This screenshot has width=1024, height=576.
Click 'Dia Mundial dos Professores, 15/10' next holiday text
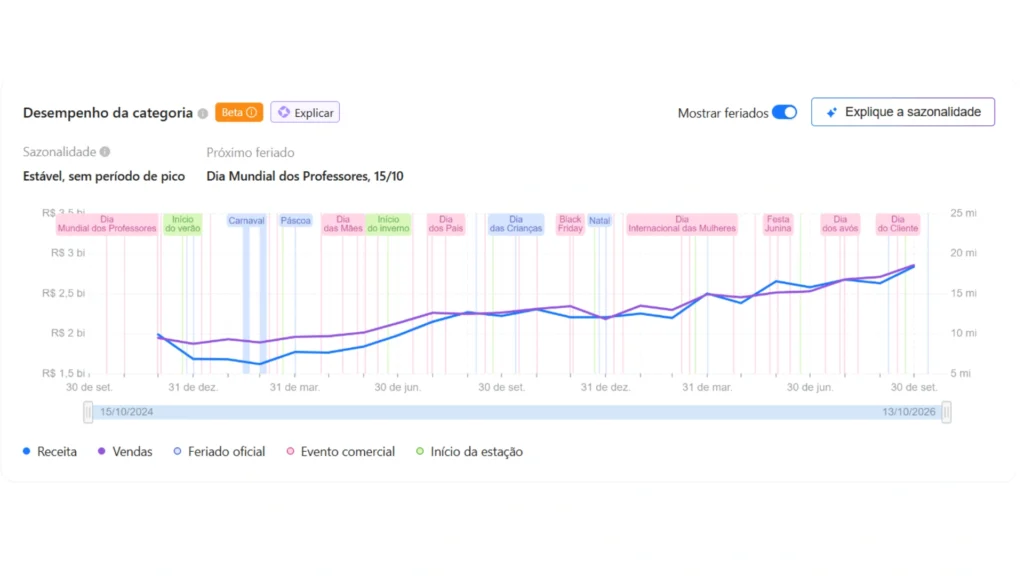click(x=305, y=176)
